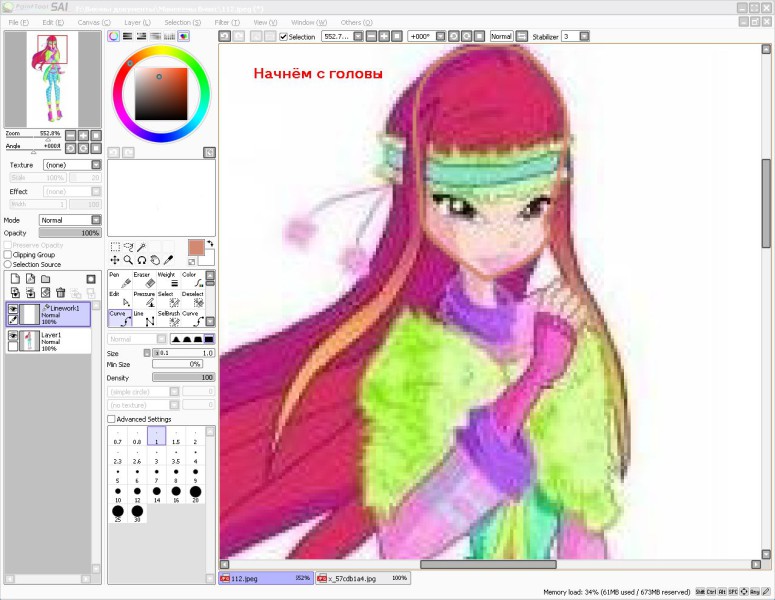Choose the Edit linework tool
This screenshot has width=775, height=600.
pos(120,299)
